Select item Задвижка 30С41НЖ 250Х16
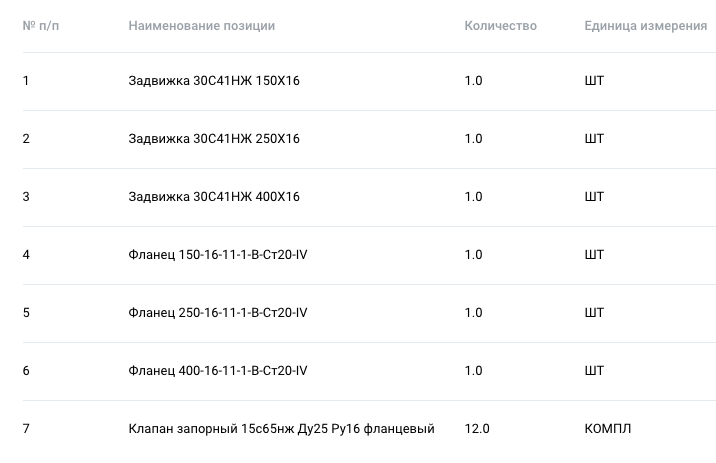The image size is (716, 463). tap(214, 139)
